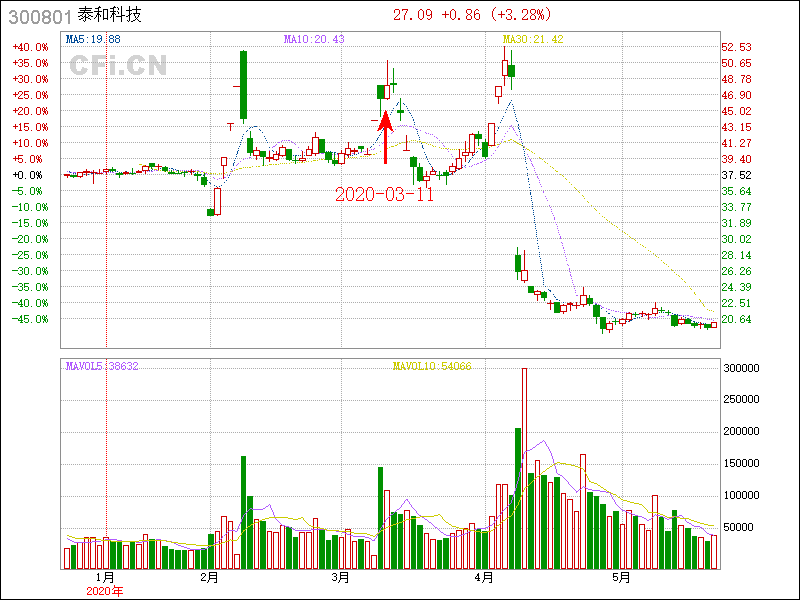Viewport: 800px width, 600px height.
Task: Click the price text 27.09 +0.86 (+3.28%)
Action: [472, 14]
